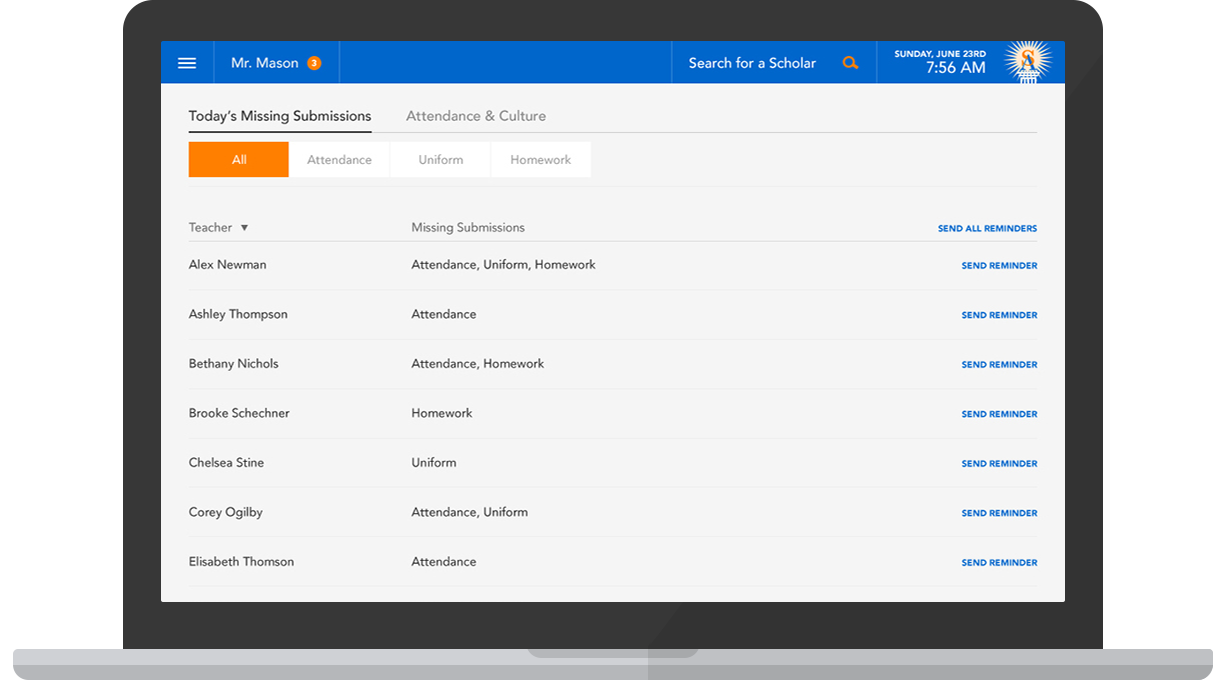Click Send All Reminders
The width and height of the screenshot is (1227, 680).
987,229
